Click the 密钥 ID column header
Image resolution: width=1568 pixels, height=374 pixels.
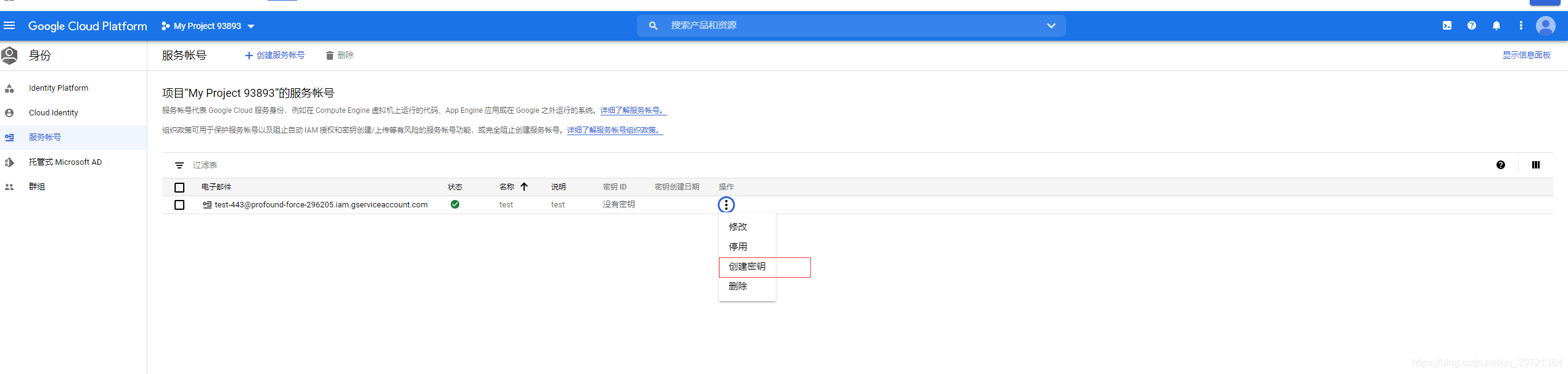[x=615, y=187]
